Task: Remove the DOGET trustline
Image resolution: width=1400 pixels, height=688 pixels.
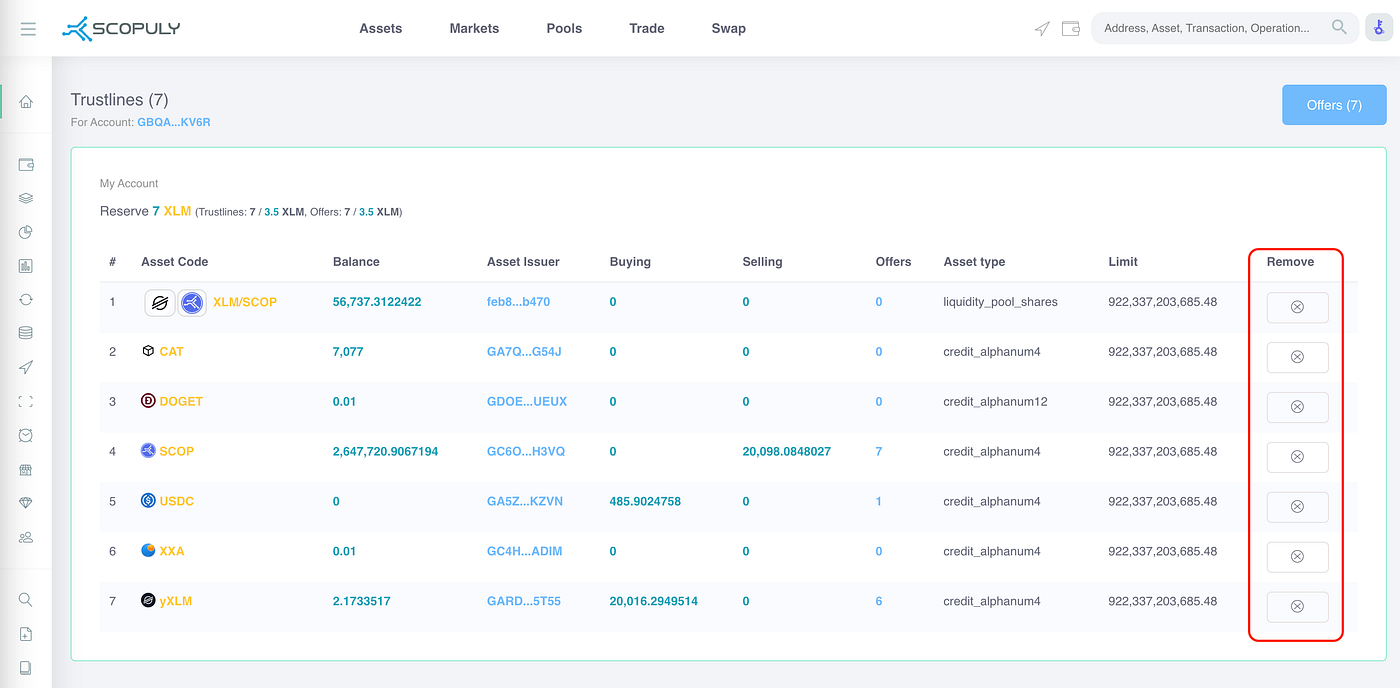Action: (1297, 407)
